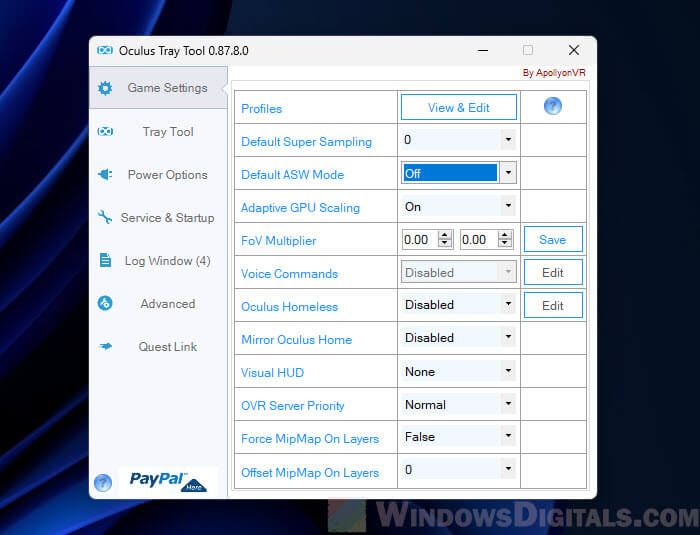This screenshot has width=700, height=535.
Task: Minimize the Oculus Tray Tool window
Action: pos(483,50)
